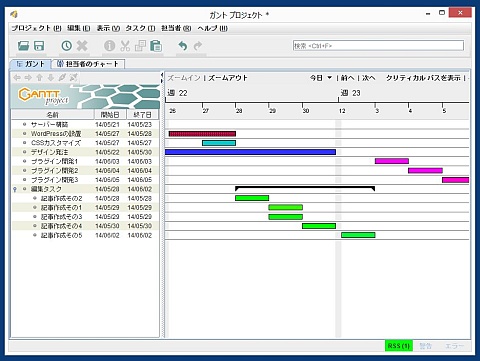Click the Move task up arrow icon
Image resolution: width=480 pixels, height=361 pixels.
pos(39,78)
